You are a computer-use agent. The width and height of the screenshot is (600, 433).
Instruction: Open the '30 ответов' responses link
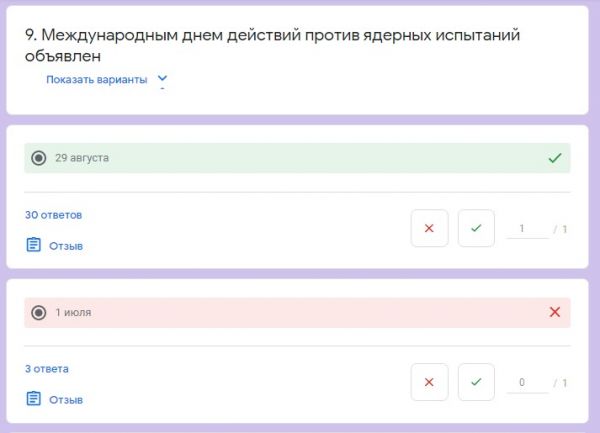[x=53, y=215]
